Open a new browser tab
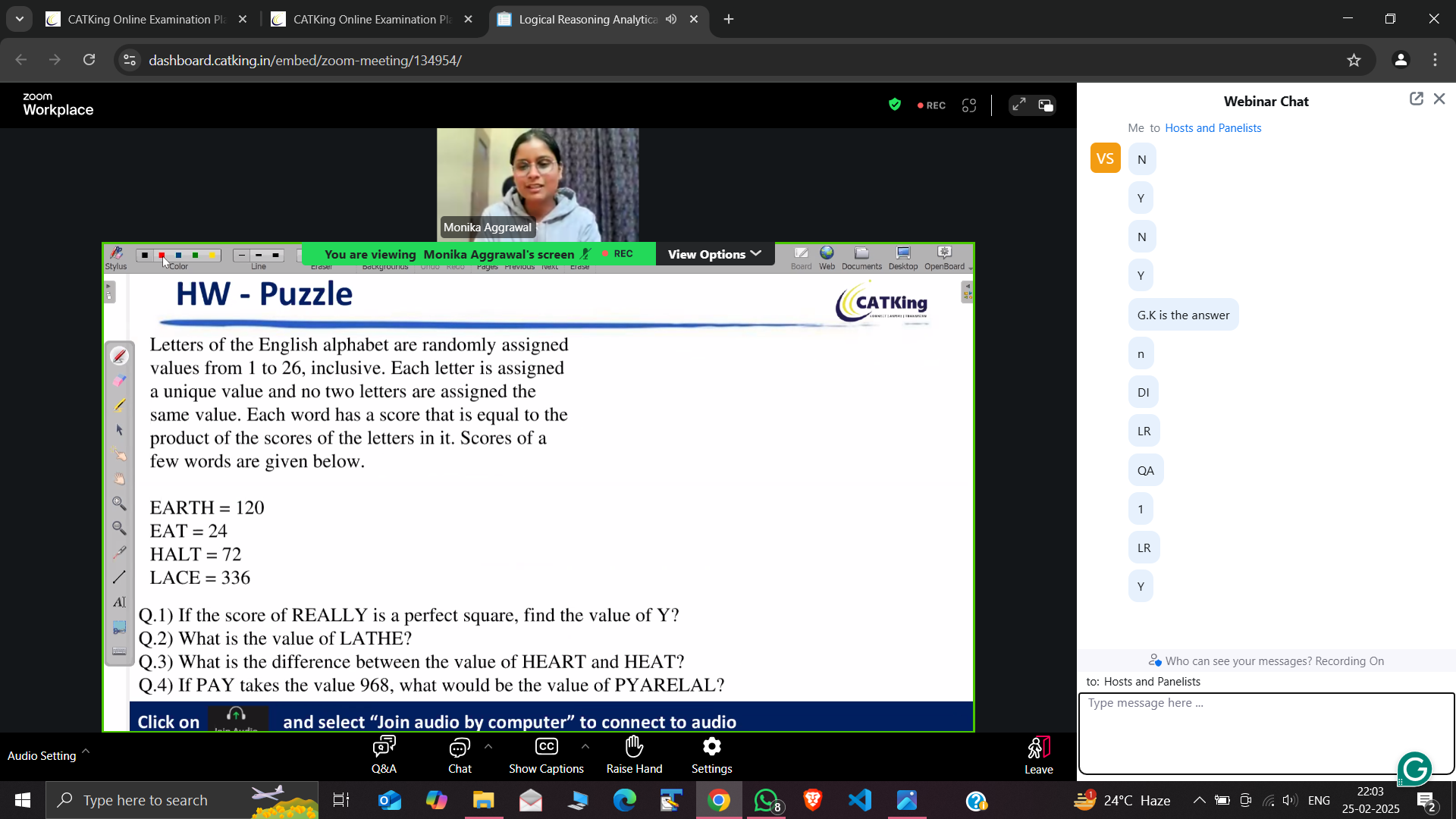Image resolution: width=1456 pixels, height=819 pixels. click(729, 20)
